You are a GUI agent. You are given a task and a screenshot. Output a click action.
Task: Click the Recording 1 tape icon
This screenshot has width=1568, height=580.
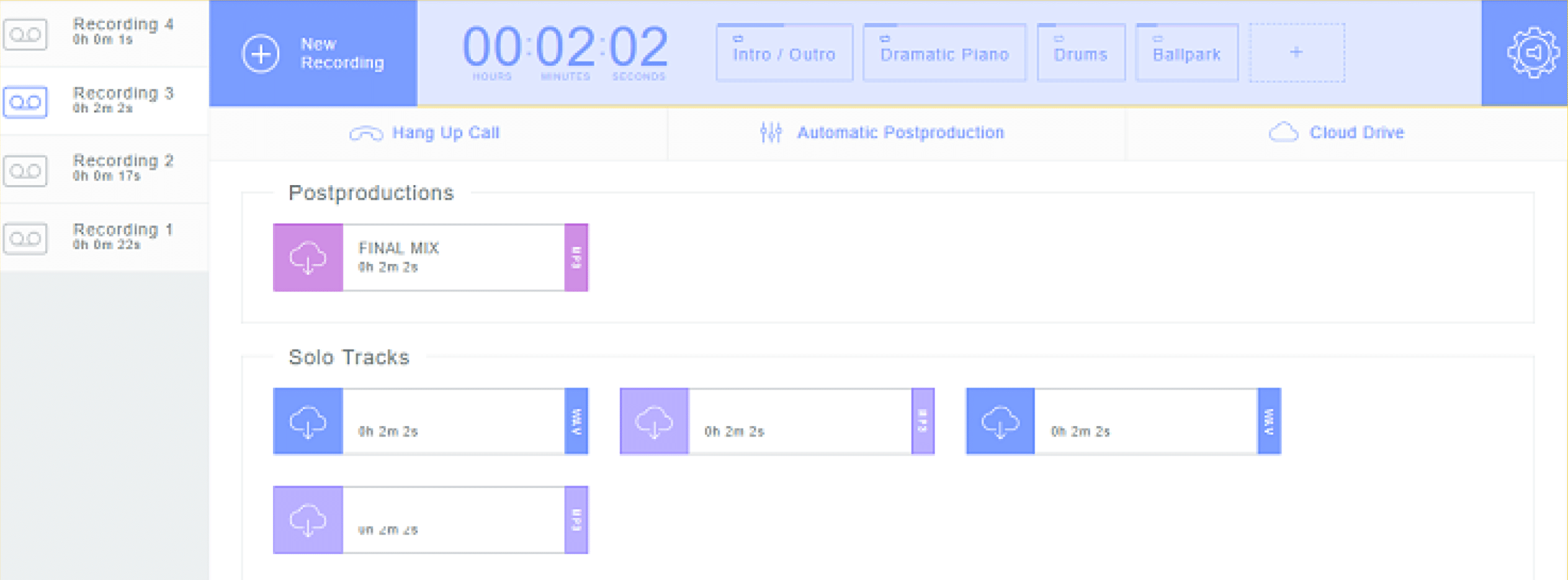pos(25,238)
